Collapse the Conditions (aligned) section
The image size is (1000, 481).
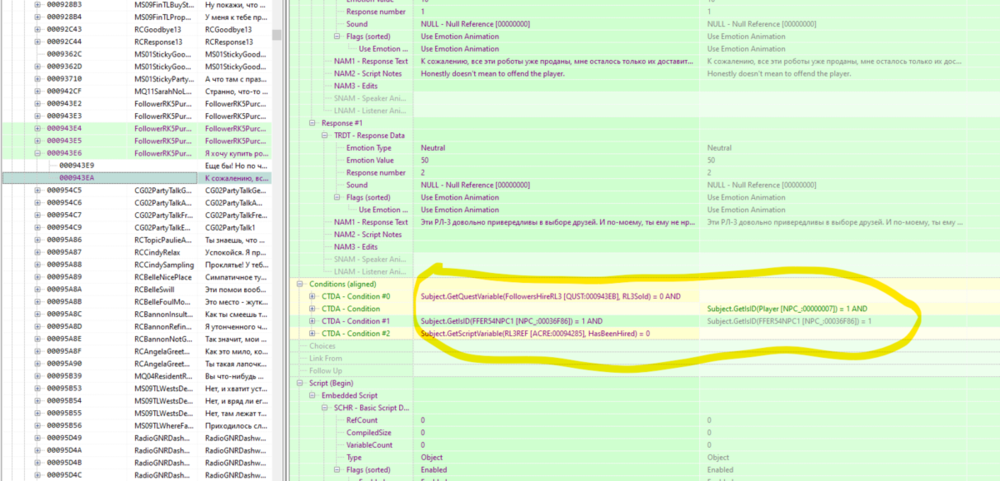click(300, 284)
